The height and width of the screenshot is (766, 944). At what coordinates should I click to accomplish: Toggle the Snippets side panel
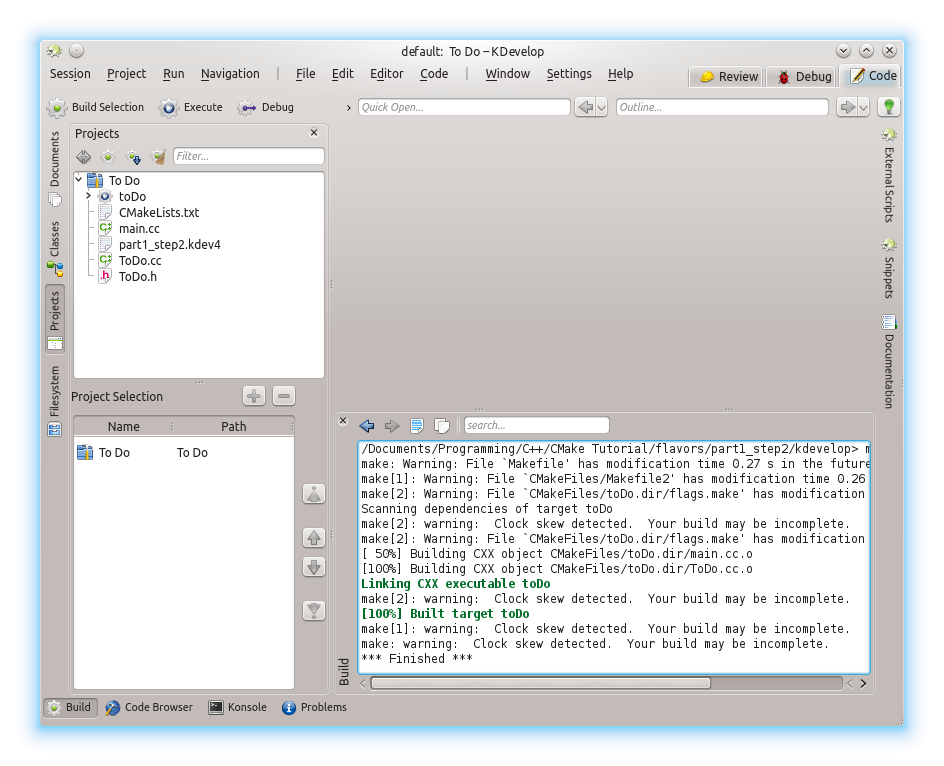[889, 269]
